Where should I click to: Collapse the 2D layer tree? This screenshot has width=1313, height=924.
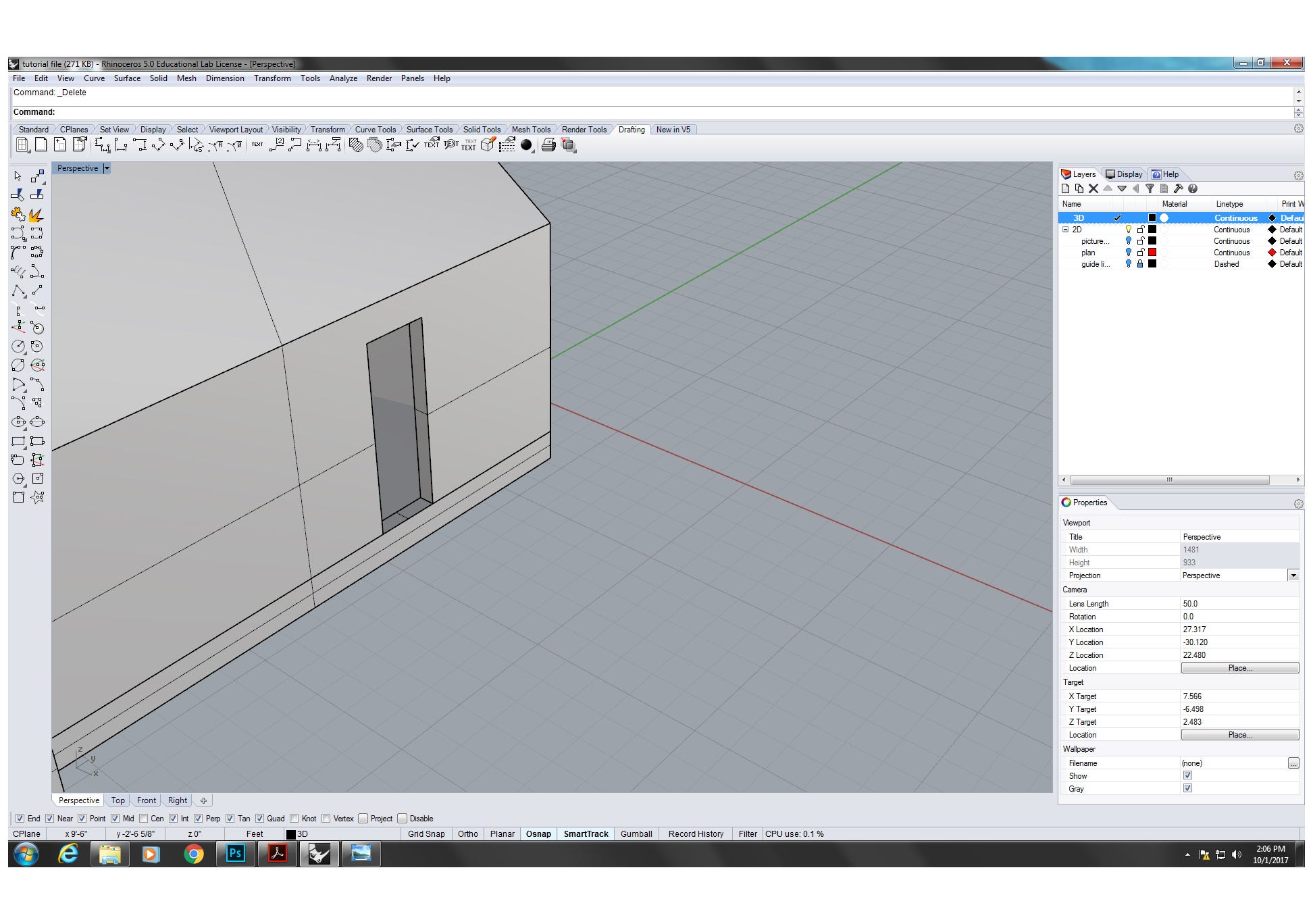pos(1066,230)
